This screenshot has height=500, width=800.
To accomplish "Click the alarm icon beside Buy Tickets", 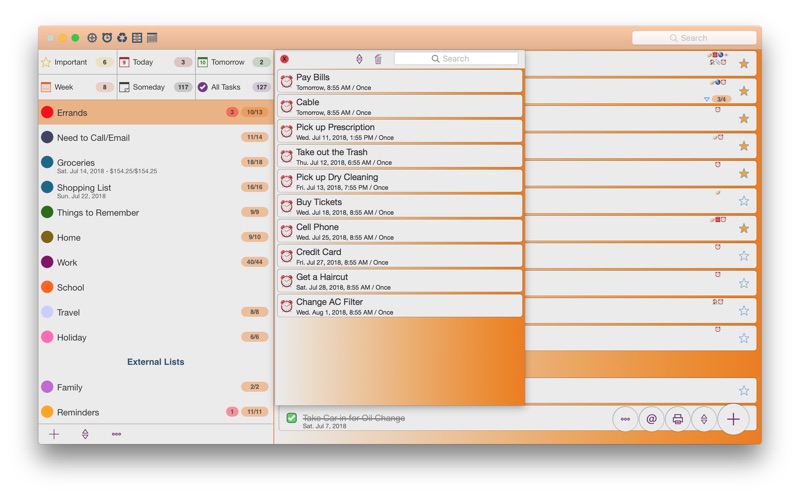I will 287,207.
